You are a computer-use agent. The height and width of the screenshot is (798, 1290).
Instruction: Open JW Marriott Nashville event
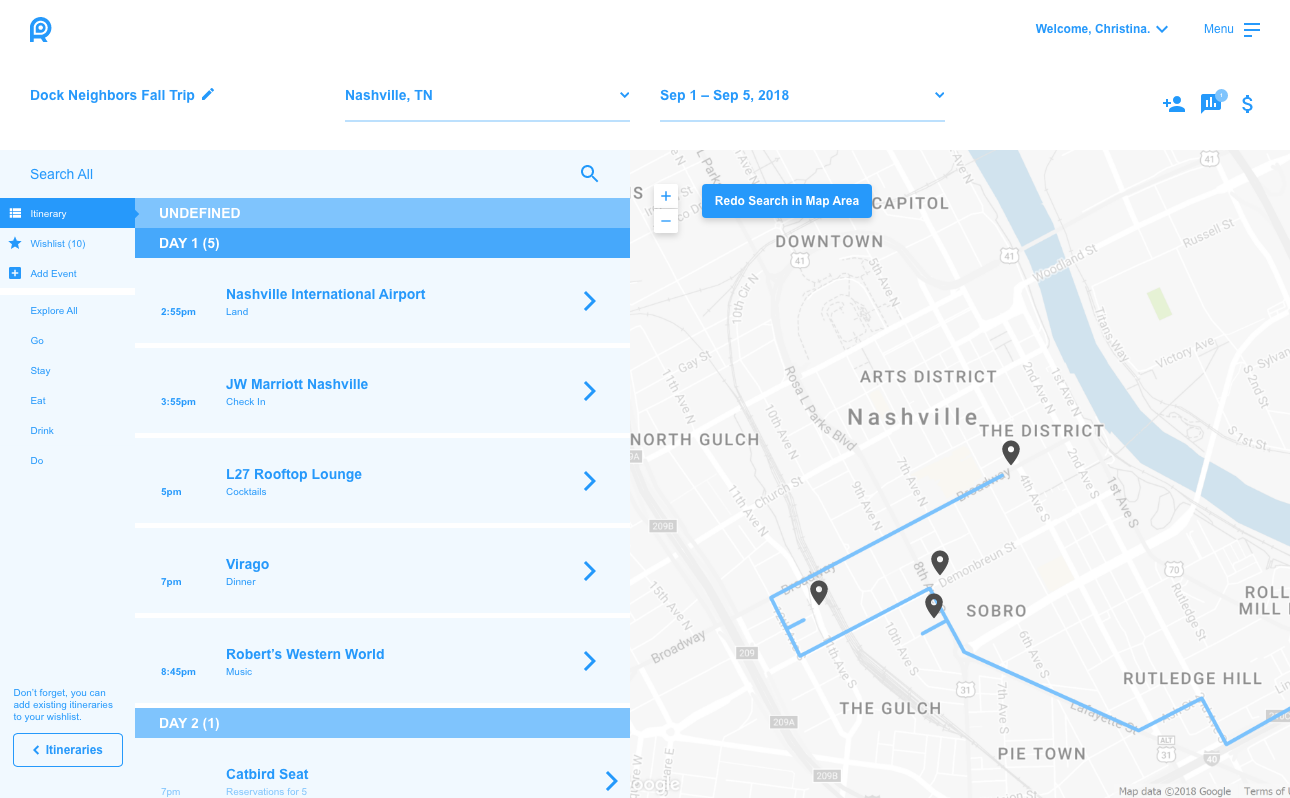[297, 384]
